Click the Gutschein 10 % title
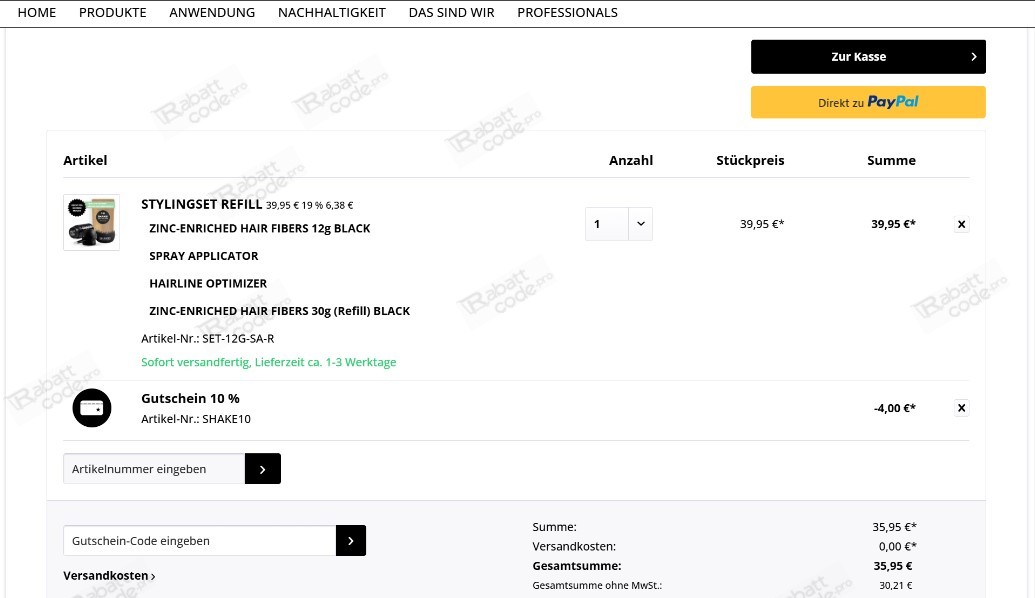 pos(190,399)
